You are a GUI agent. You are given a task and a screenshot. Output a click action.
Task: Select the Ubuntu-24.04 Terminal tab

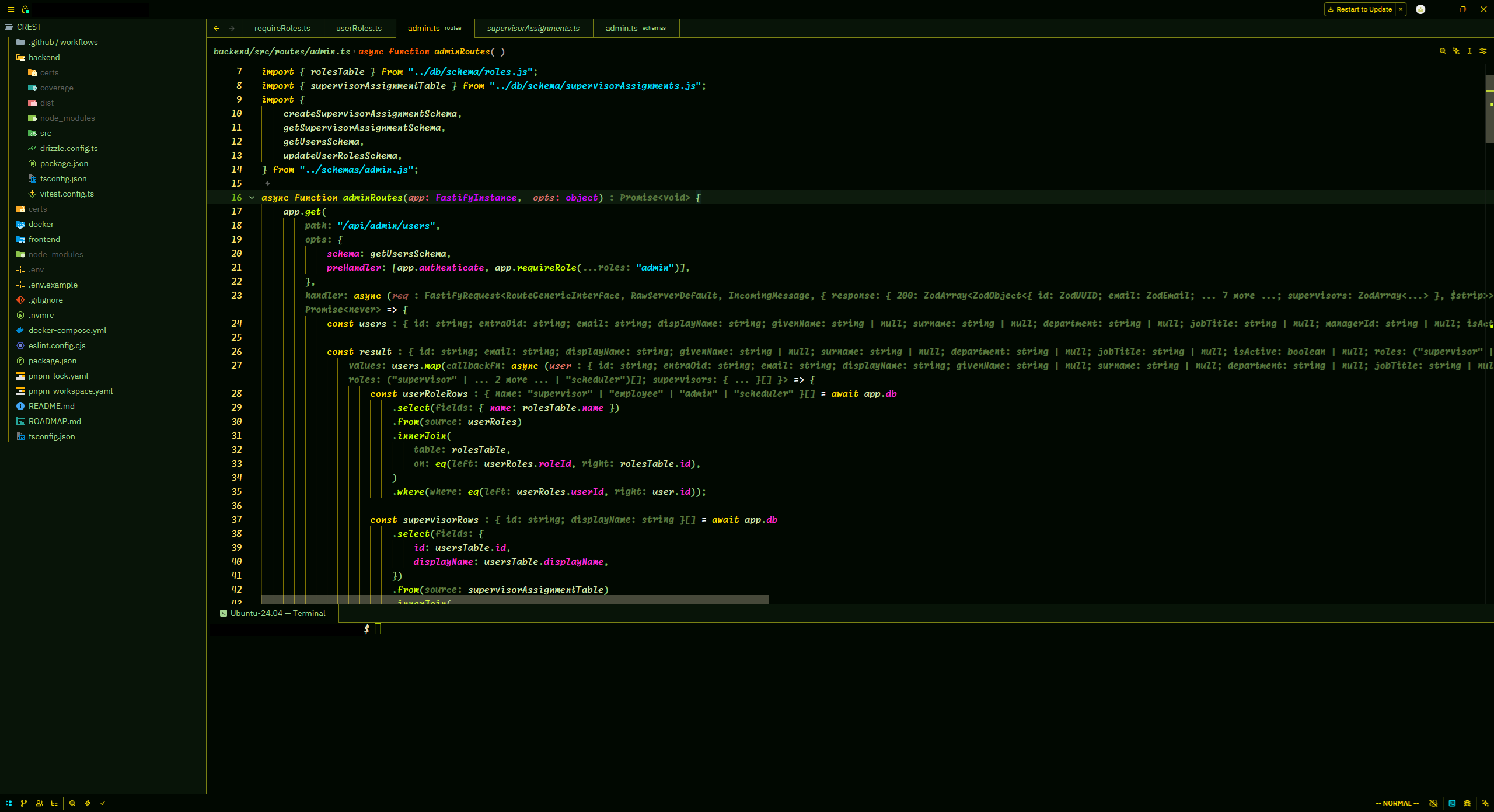[x=273, y=613]
